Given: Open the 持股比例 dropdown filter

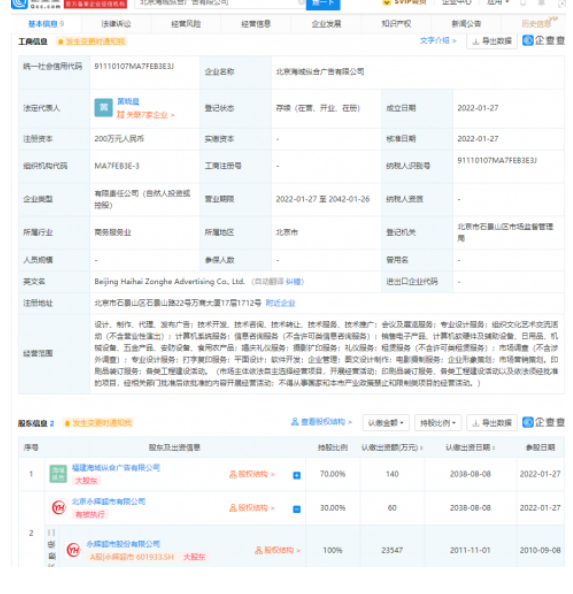Looking at the screenshot, I should (x=438, y=423).
